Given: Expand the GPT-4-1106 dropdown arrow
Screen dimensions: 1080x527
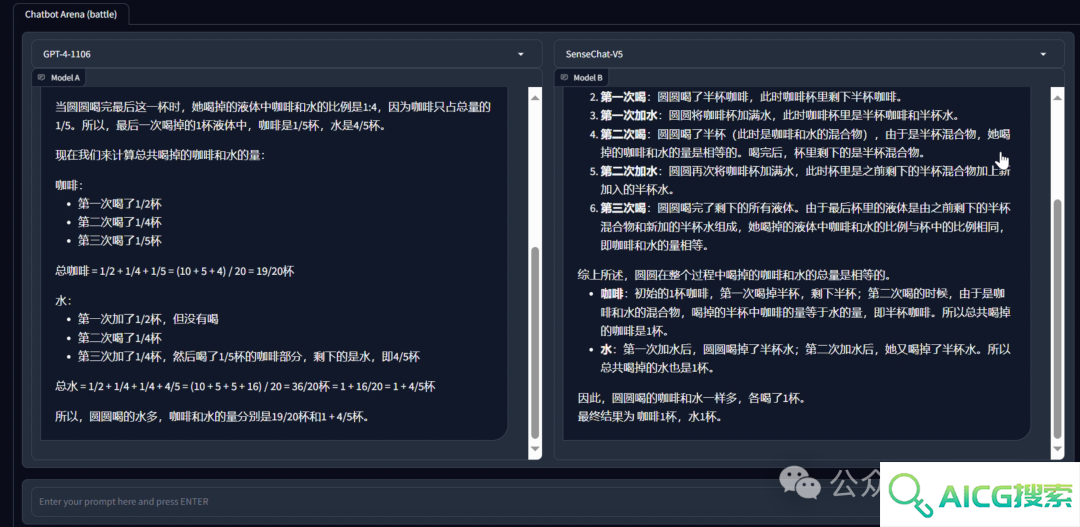Looking at the screenshot, I should [521, 54].
